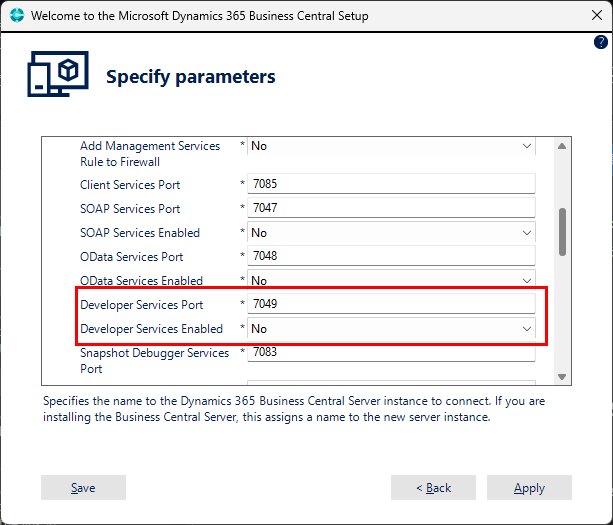Go to previous step with Back button
Viewport: 613px width, 525px height.
(434, 488)
